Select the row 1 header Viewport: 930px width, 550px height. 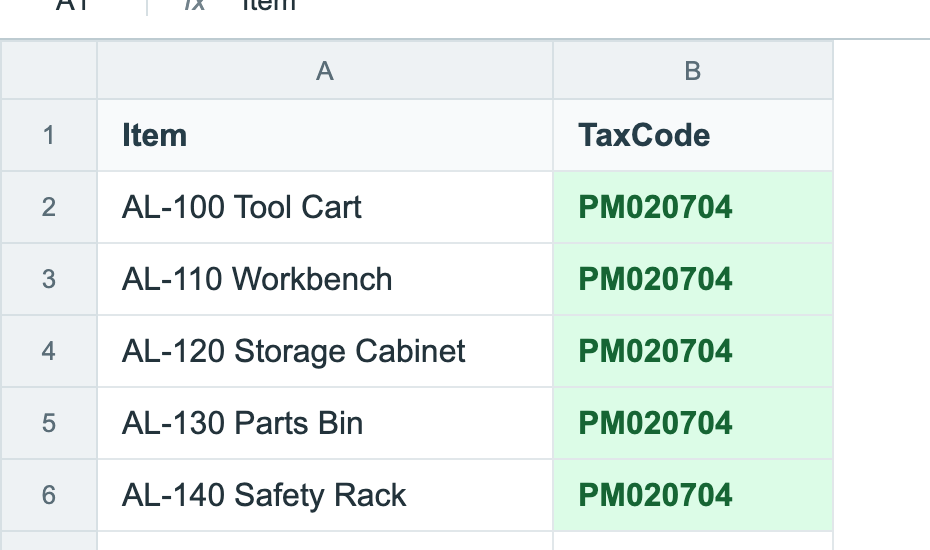(x=49, y=135)
